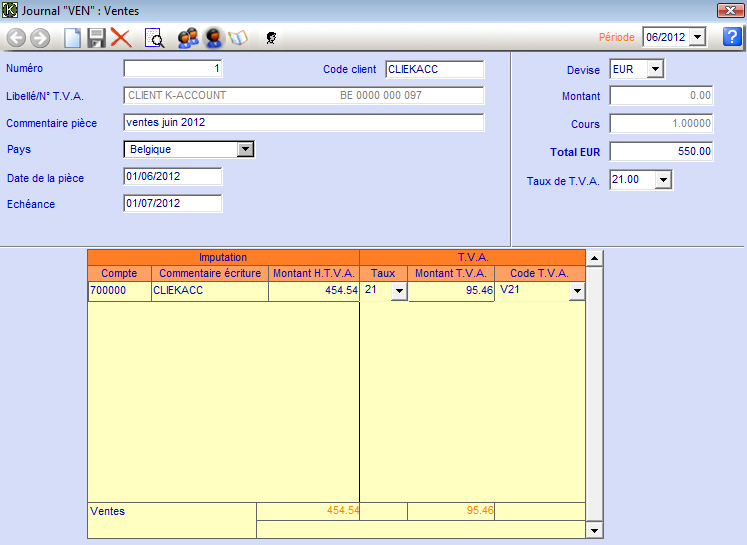Click the Libellé field CLIENT K-ACCOUNT
747x545 pixels.
point(303,95)
